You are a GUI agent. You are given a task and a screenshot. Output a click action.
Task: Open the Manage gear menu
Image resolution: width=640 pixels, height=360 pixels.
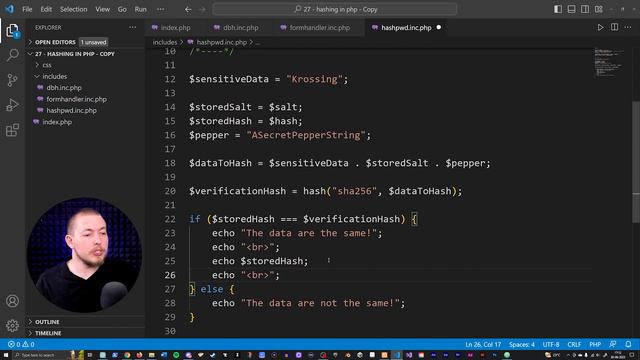[12, 326]
